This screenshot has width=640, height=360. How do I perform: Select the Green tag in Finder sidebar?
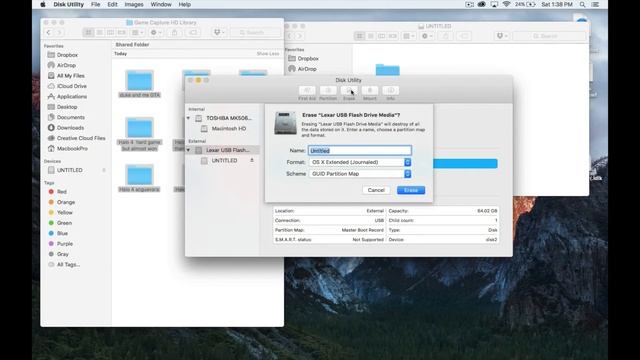point(64,223)
